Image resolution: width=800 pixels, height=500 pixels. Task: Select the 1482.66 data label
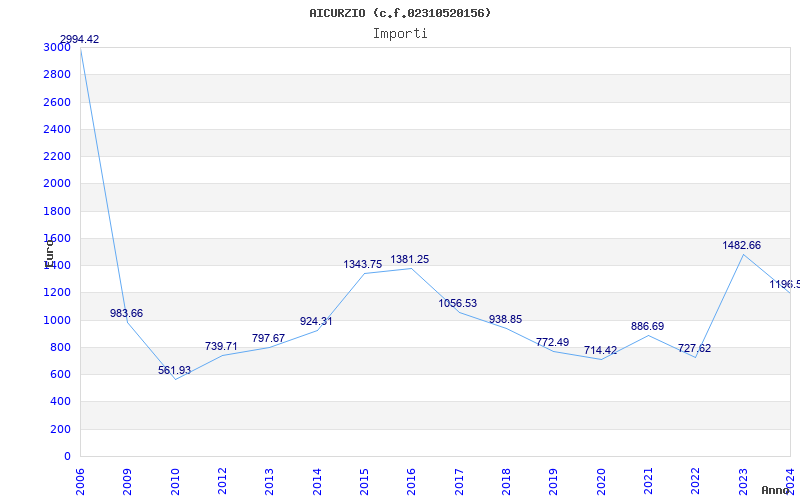(x=741, y=245)
